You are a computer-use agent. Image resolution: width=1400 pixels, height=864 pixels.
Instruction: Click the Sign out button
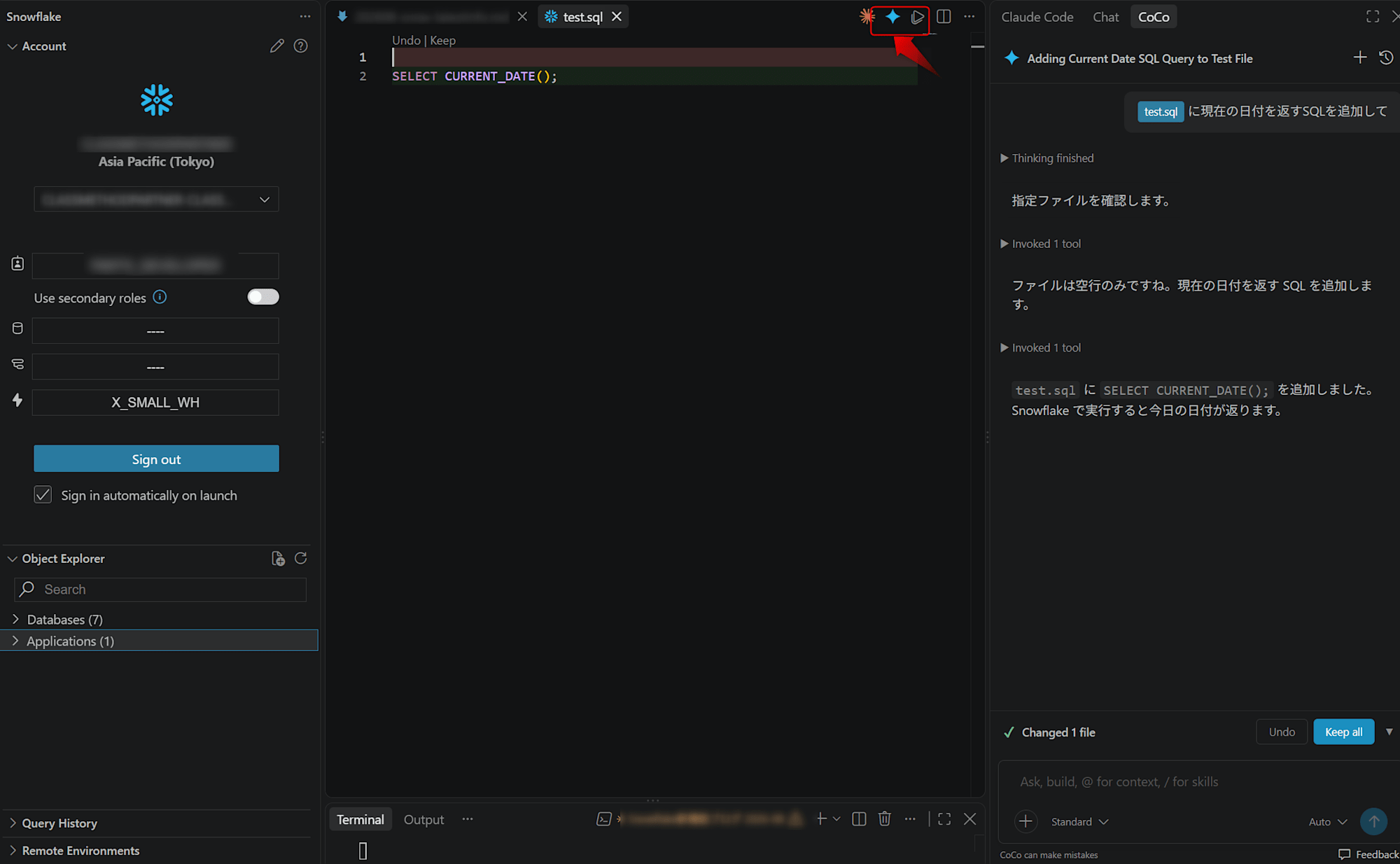(156, 459)
